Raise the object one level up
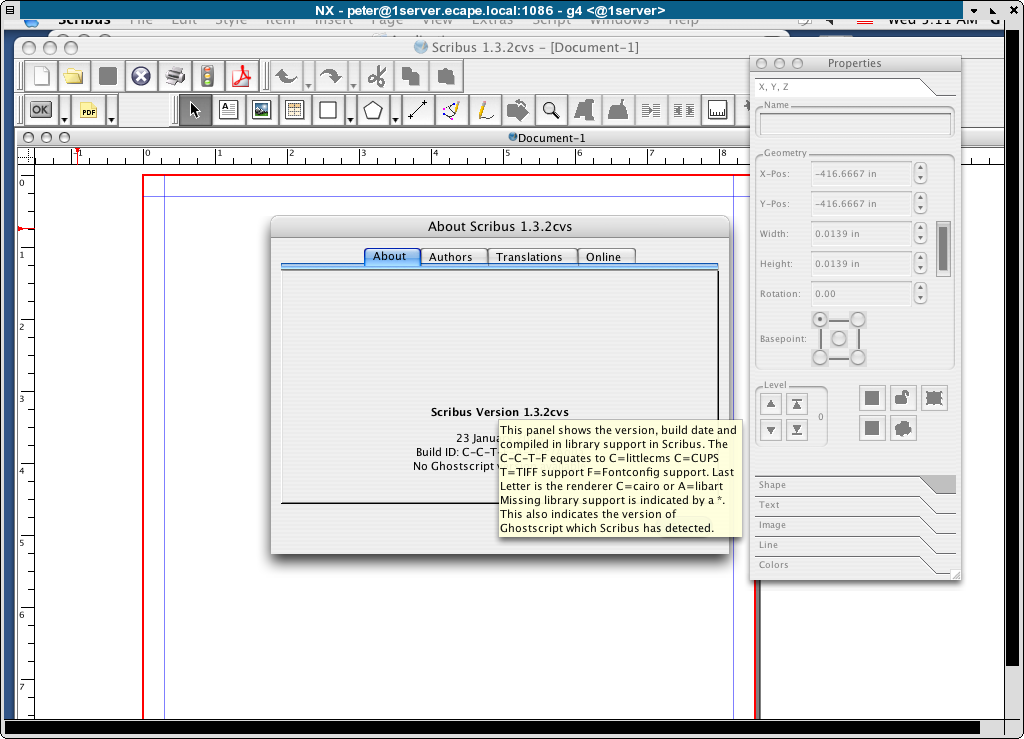1024x739 pixels. (x=771, y=405)
